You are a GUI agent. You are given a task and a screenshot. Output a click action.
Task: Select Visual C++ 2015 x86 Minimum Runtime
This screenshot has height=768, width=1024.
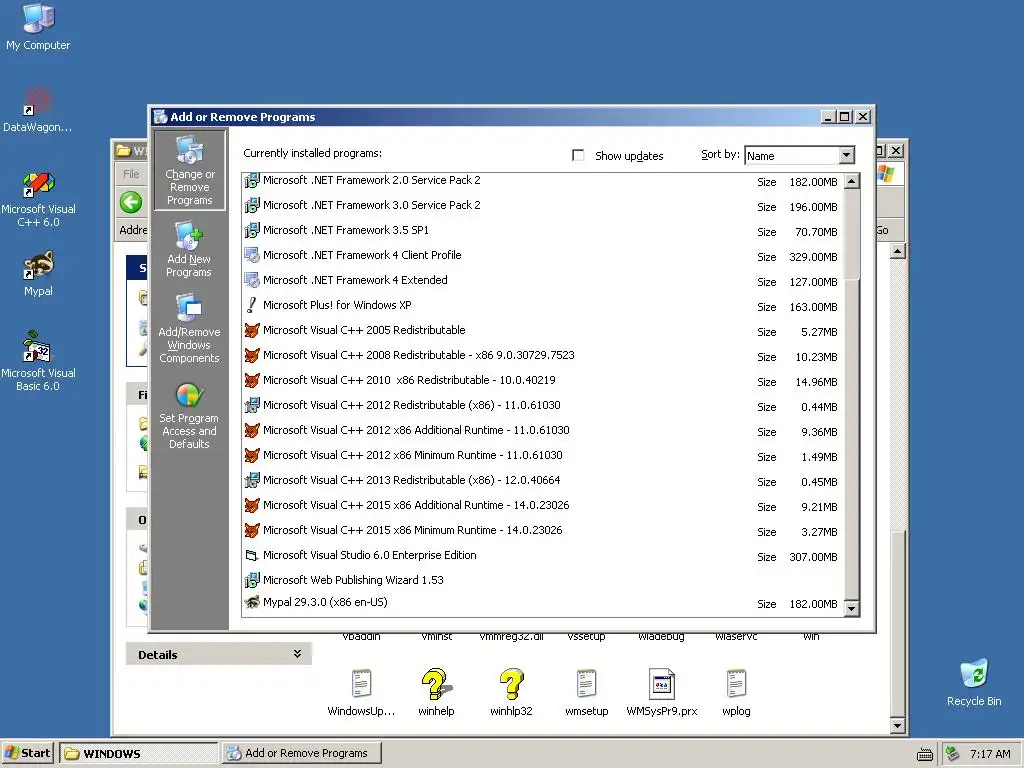pyautogui.click(x=542, y=530)
